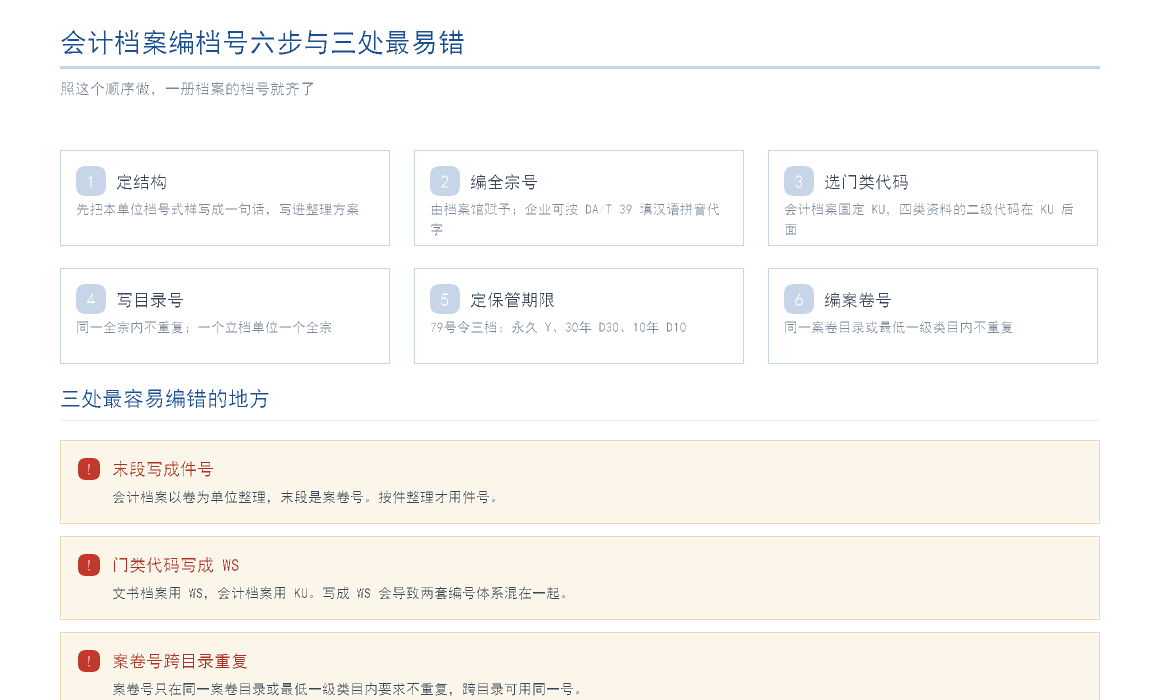The width and height of the screenshot is (1160, 700).
Task: Click the 定保管期限 card title
Action: (x=513, y=300)
